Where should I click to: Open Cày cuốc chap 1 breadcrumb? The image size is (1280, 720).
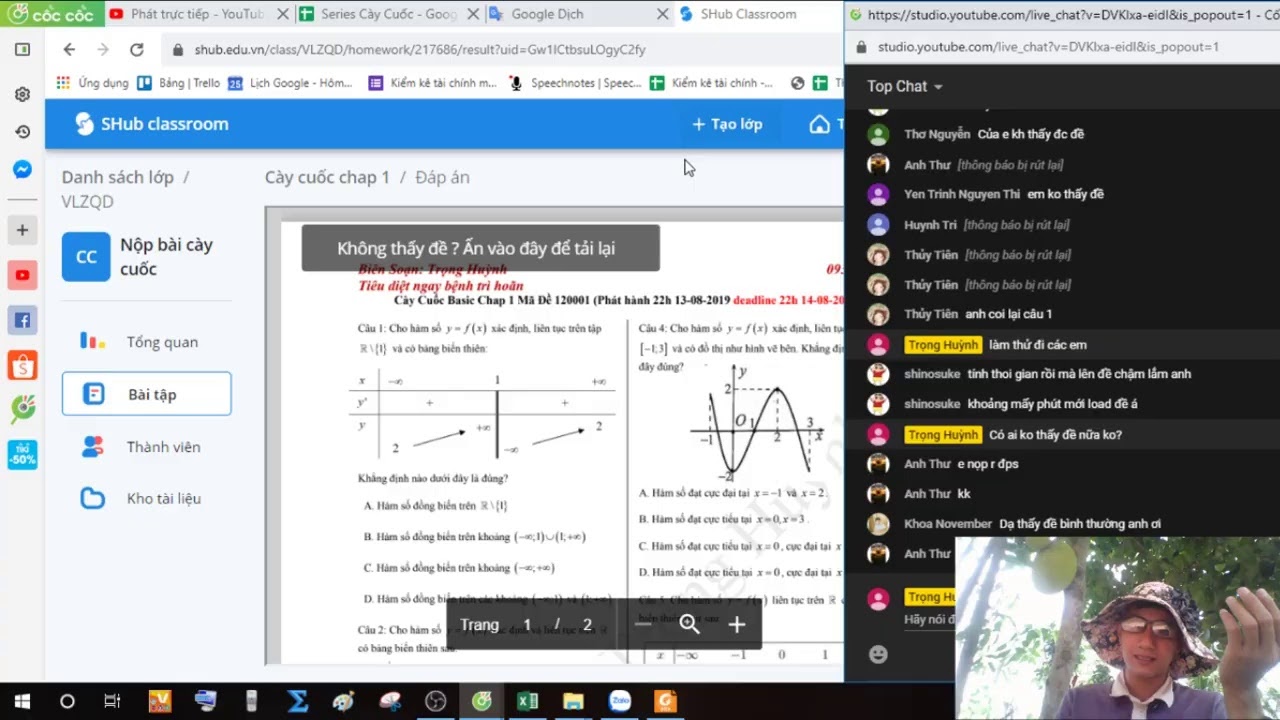pyautogui.click(x=327, y=177)
